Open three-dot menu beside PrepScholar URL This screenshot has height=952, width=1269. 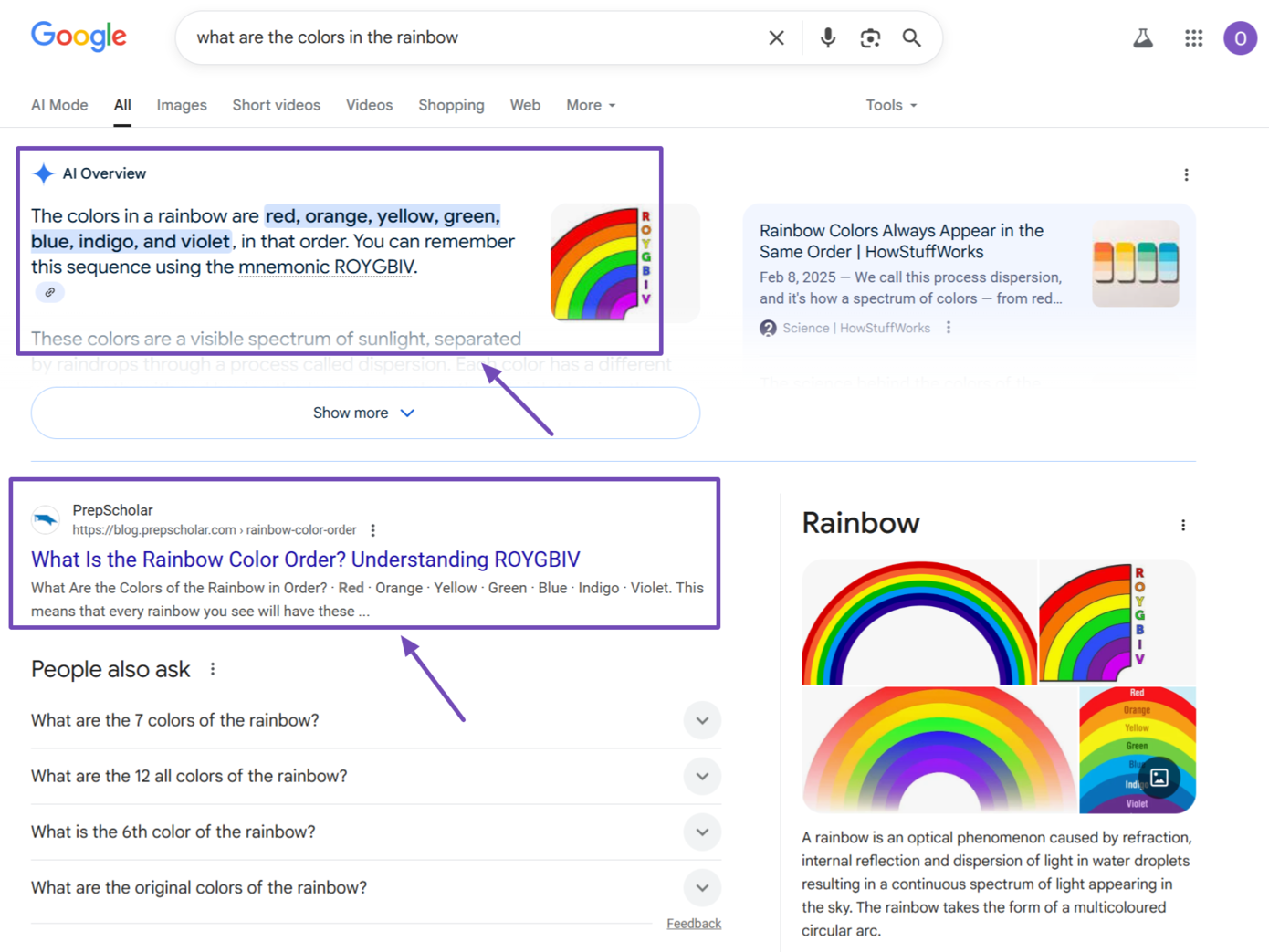pos(372,530)
